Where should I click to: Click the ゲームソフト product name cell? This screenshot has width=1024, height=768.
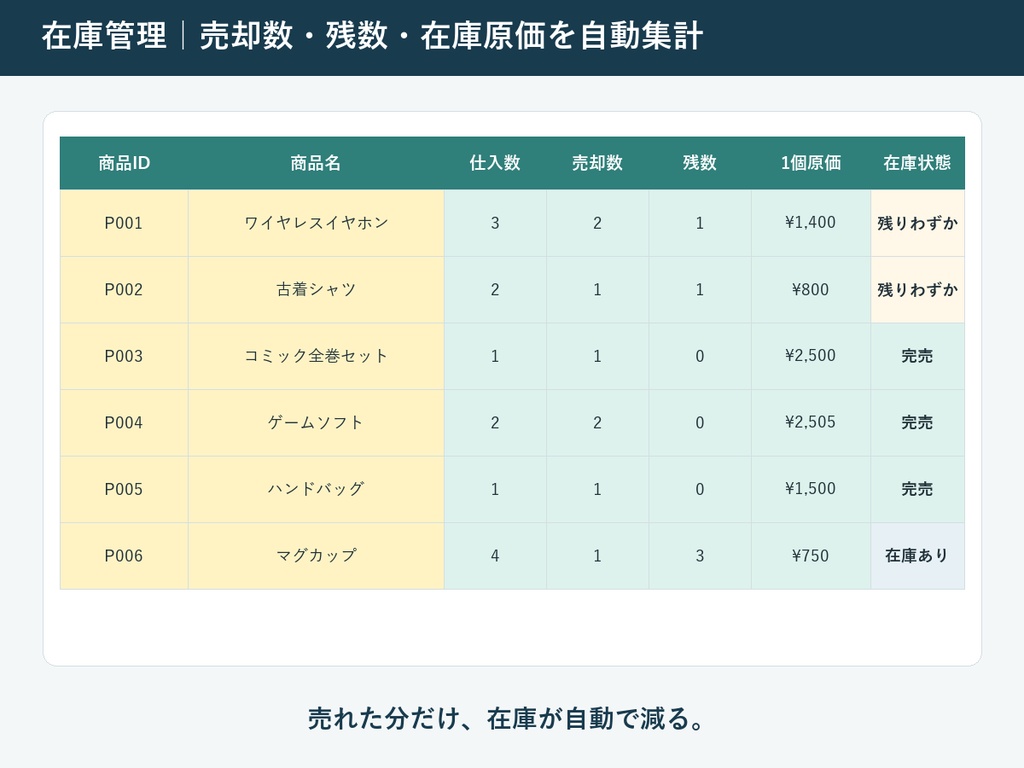316,423
